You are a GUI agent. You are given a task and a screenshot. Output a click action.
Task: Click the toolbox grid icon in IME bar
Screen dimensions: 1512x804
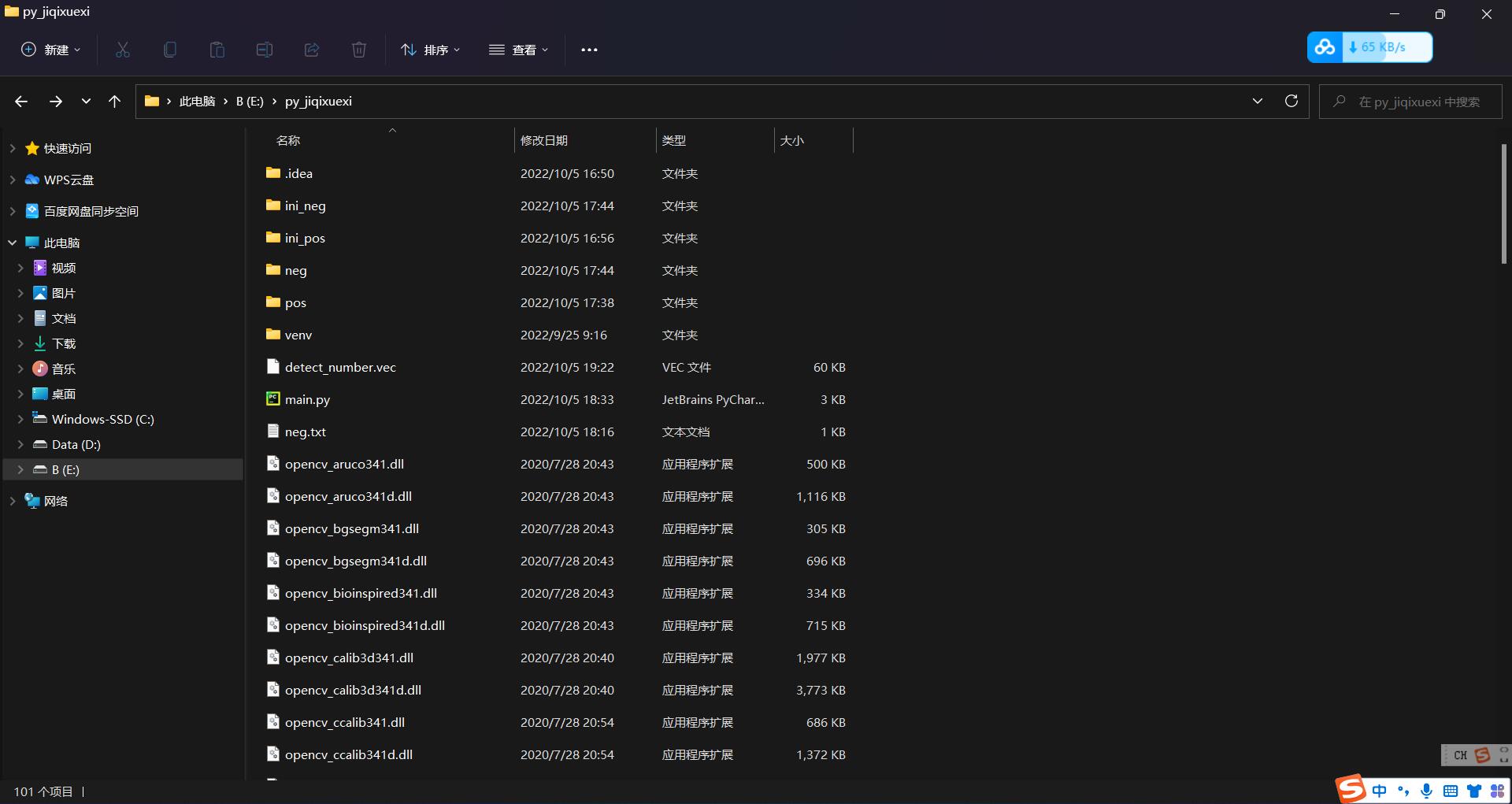click(1498, 791)
